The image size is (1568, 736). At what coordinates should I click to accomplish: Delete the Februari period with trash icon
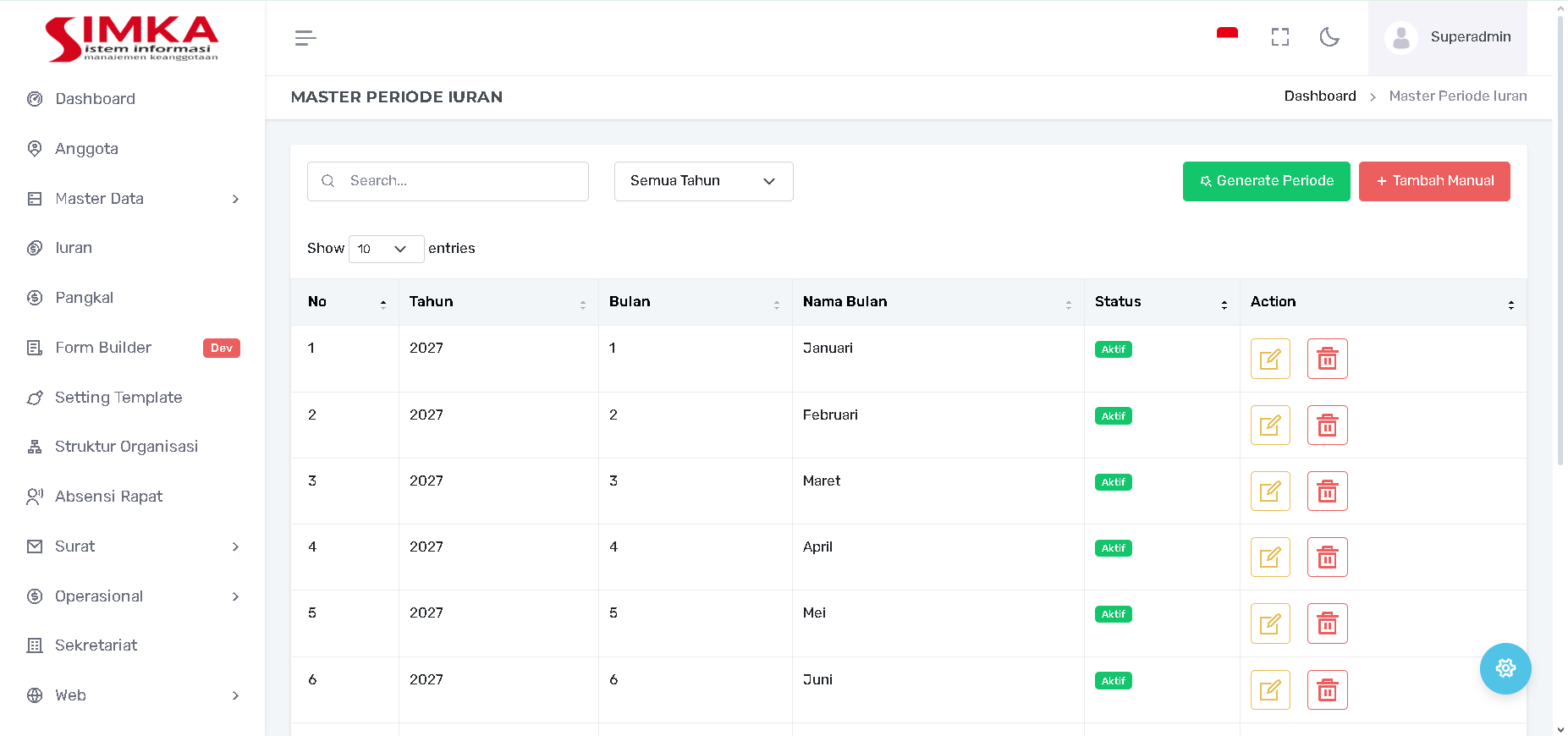[x=1327, y=426]
